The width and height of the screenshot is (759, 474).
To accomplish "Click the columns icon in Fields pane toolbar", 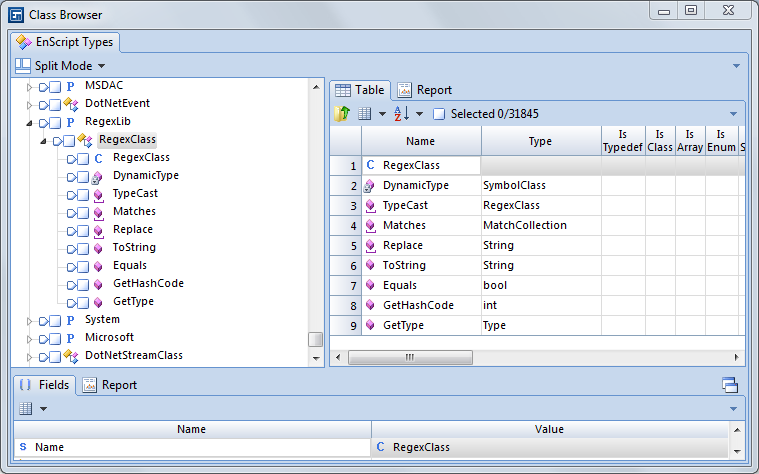I will click(26, 409).
